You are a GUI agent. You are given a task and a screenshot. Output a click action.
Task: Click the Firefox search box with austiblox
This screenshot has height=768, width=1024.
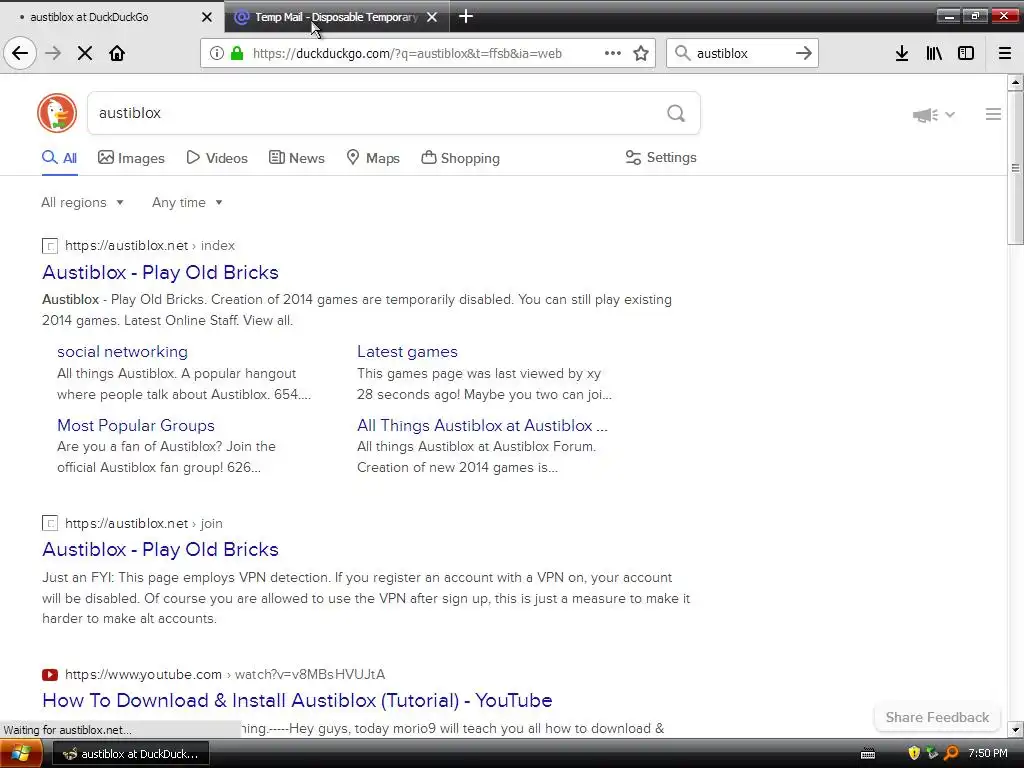[x=742, y=53]
